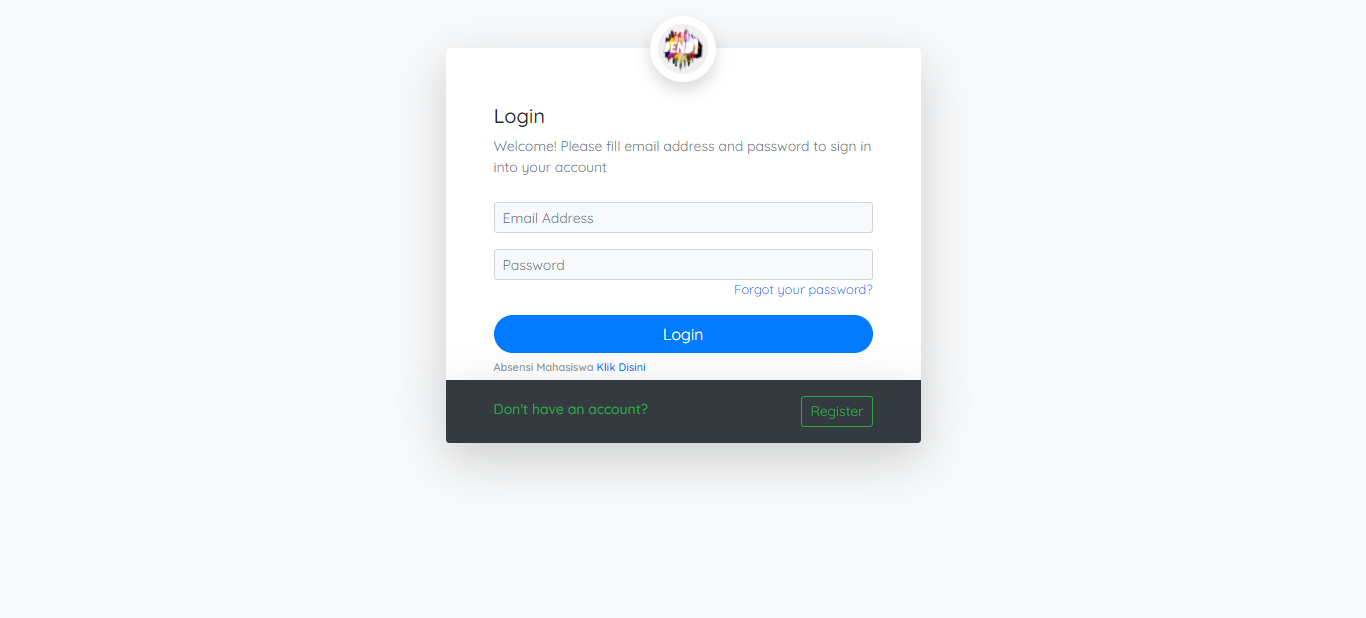Select the Login heading text

coord(519,116)
